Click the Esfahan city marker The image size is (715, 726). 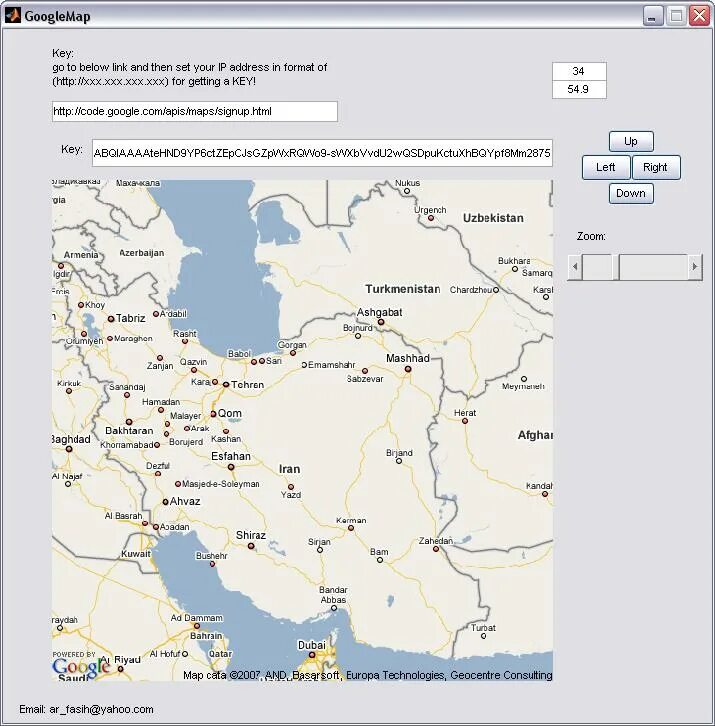[x=231, y=467]
